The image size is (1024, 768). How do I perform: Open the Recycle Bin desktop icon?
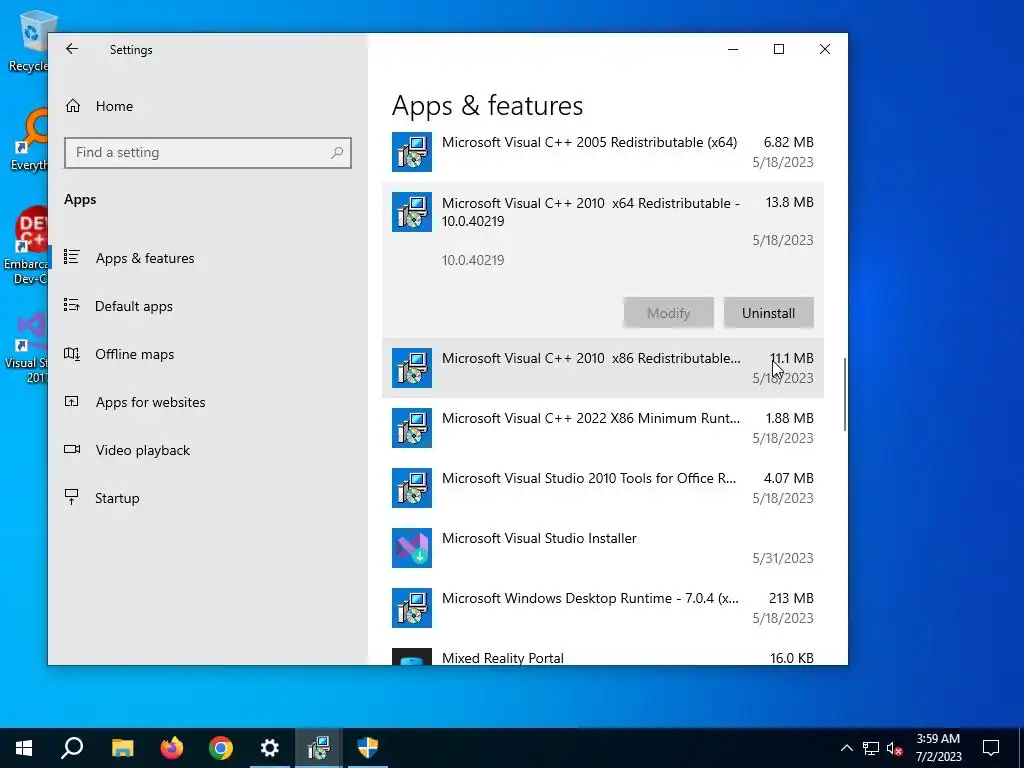click(27, 40)
